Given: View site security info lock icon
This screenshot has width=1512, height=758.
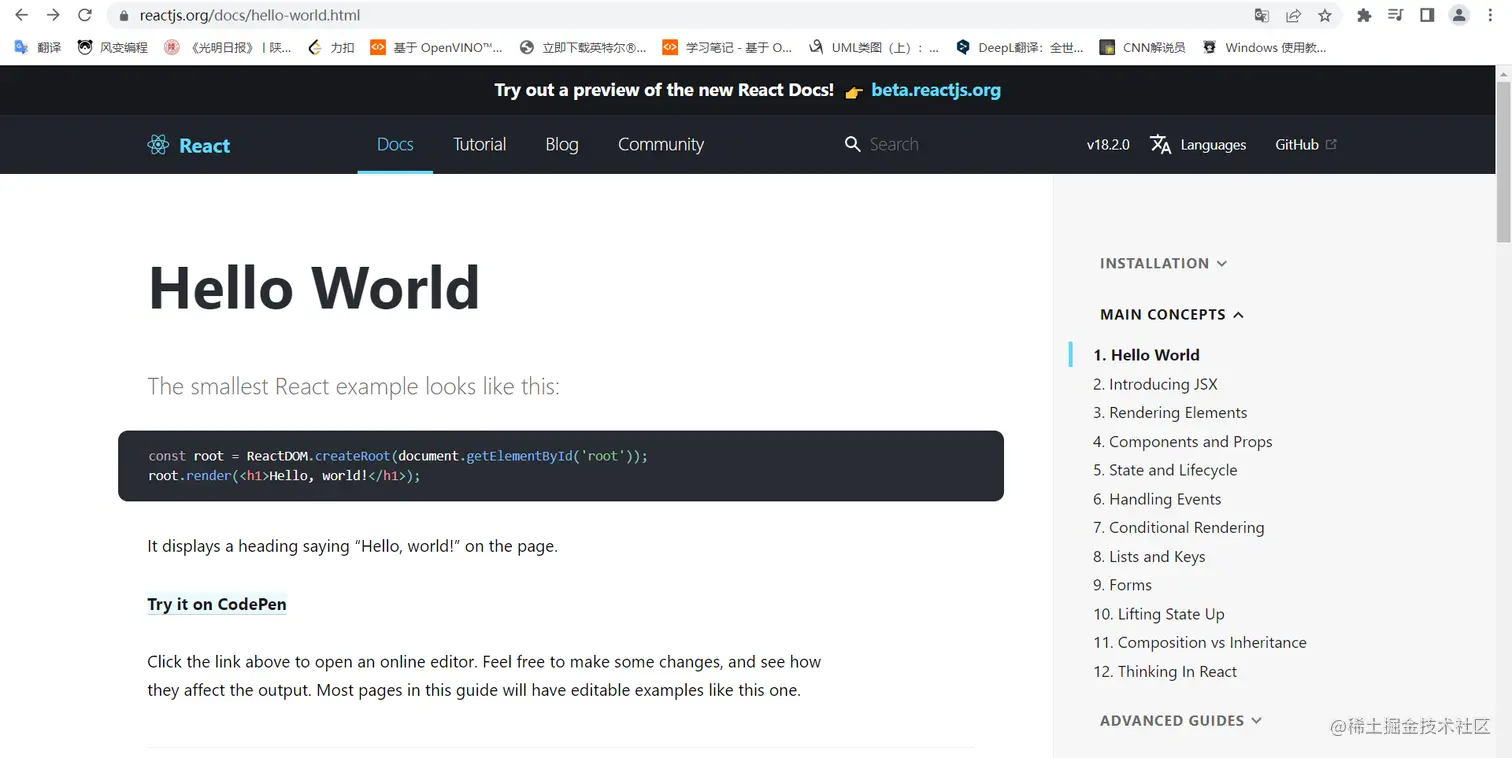Looking at the screenshot, I should 124,16.
